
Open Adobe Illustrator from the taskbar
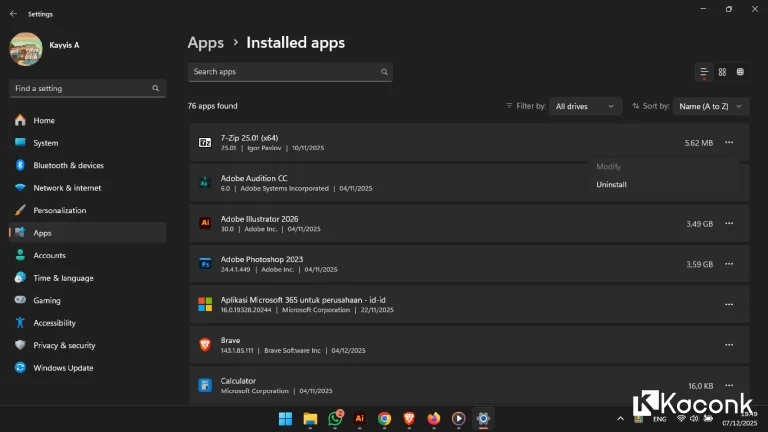point(360,419)
